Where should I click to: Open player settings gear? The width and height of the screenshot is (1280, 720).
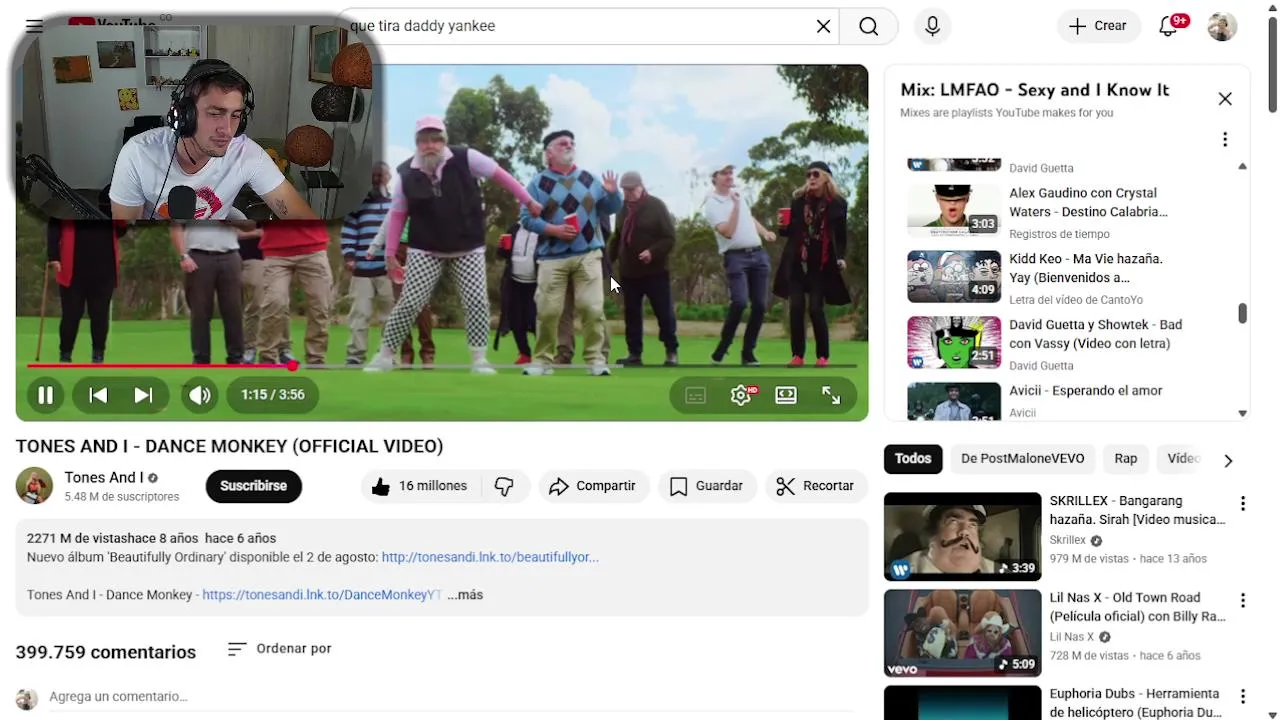point(741,395)
